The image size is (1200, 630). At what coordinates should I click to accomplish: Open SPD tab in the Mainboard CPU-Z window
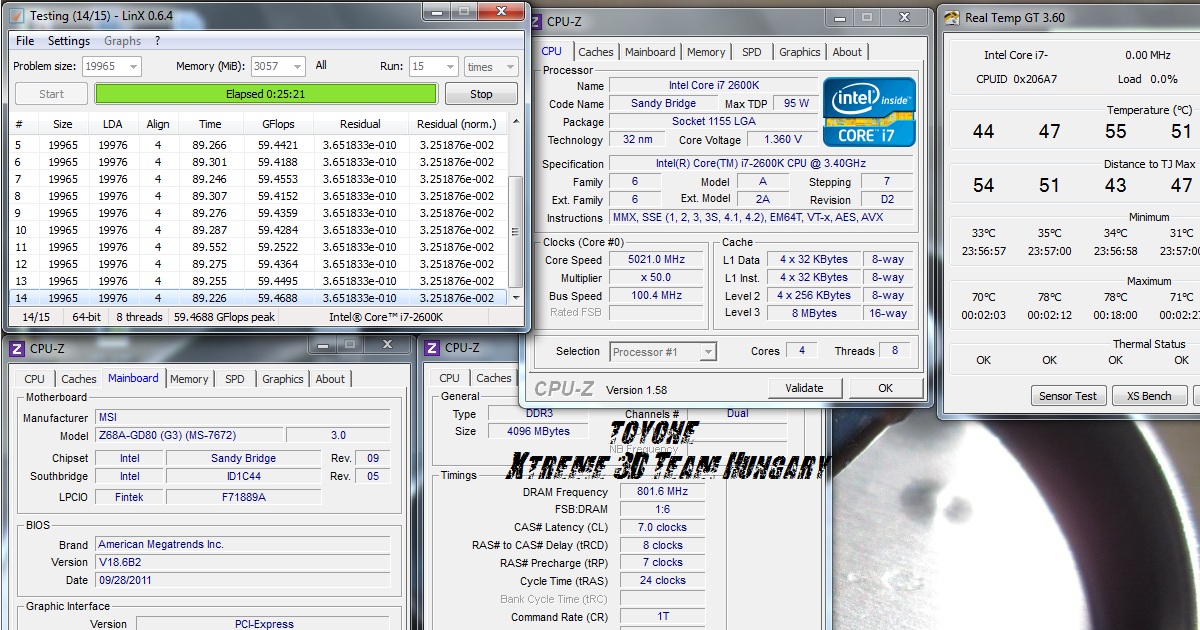[234, 379]
